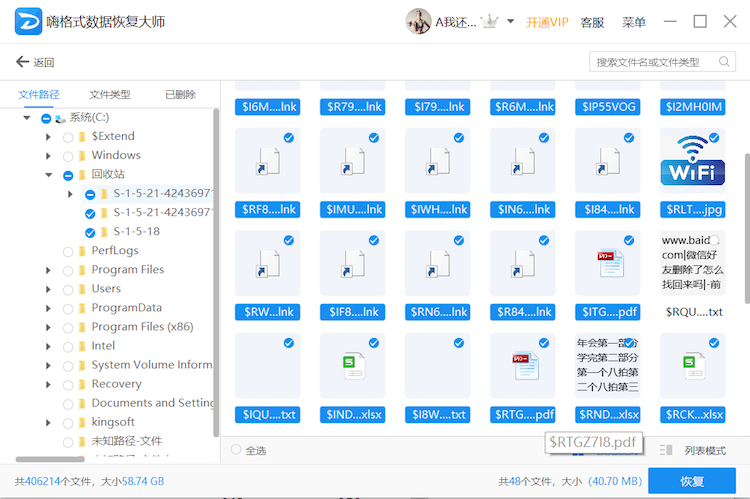Uncheck the S-1-5-18 folder checkbox
The height and width of the screenshot is (499, 750).
click(x=90, y=232)
